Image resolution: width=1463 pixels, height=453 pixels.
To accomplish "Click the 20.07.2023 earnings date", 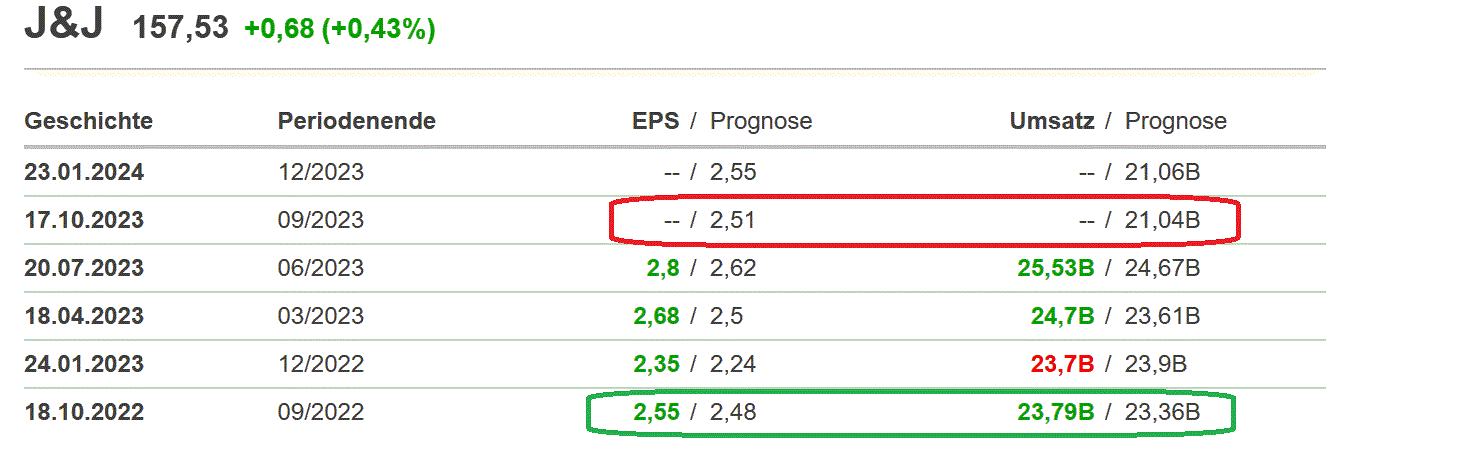I will click(84, 268).
